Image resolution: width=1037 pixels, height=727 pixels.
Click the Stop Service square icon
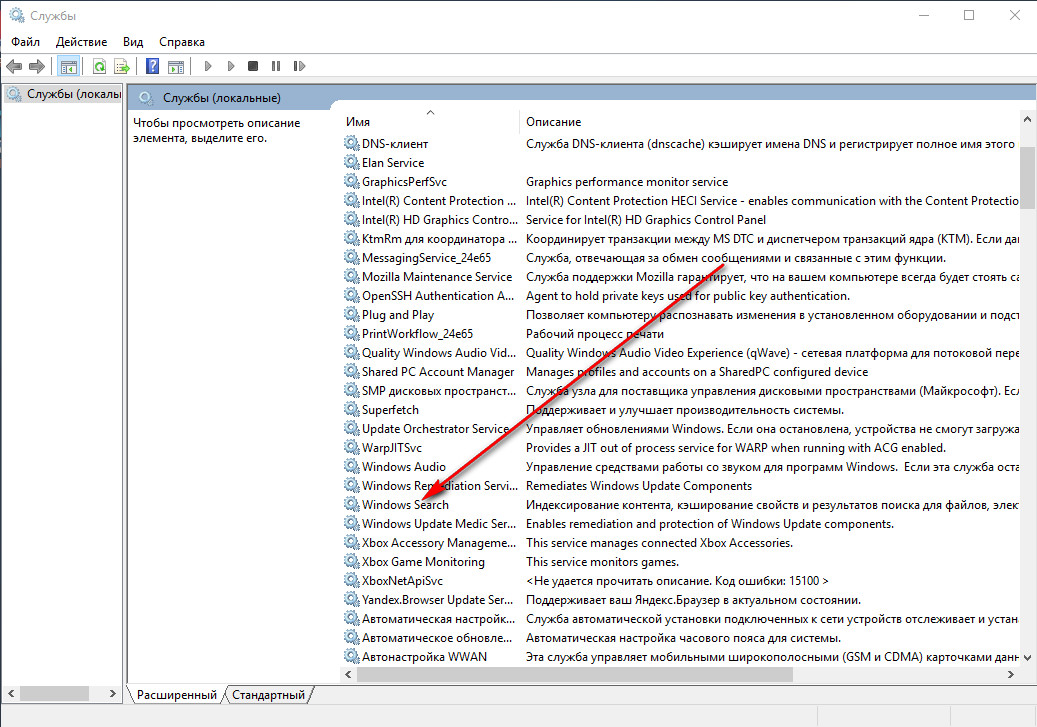click(253, 66)
